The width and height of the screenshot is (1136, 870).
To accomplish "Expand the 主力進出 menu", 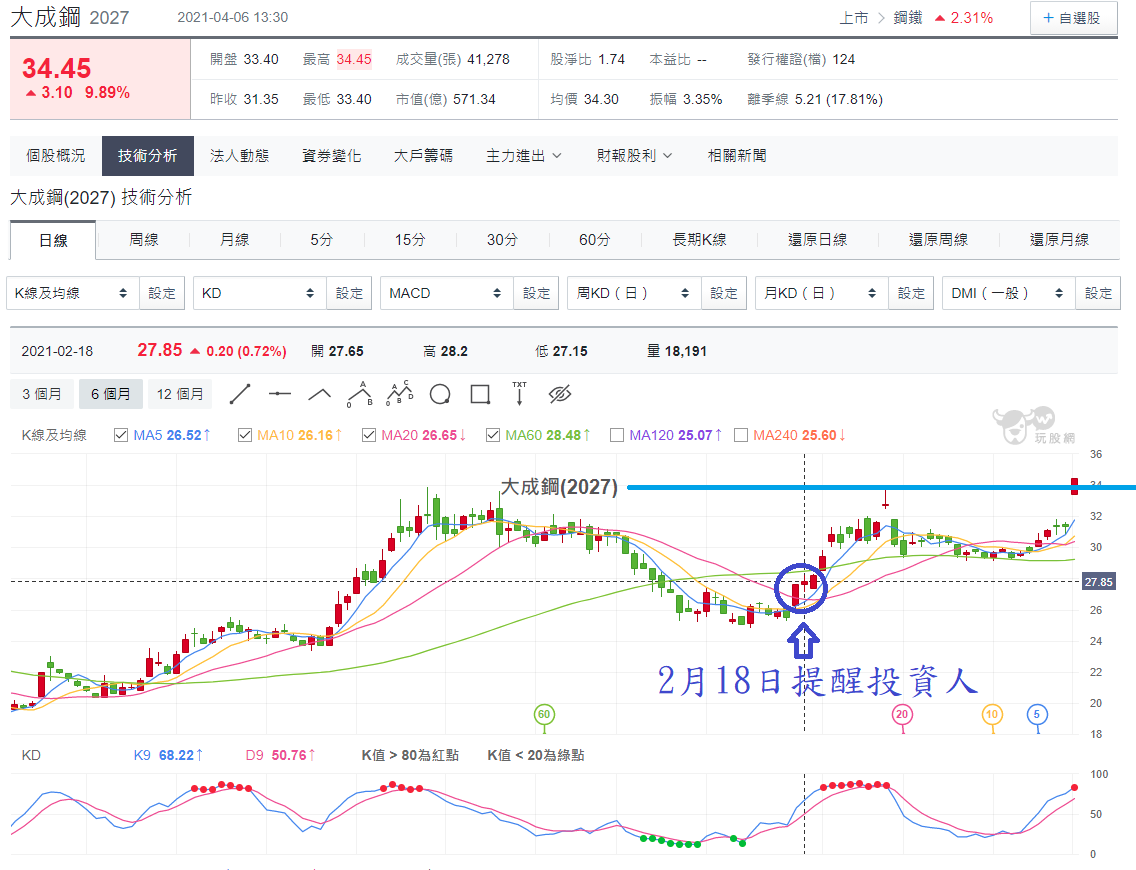I will coord(523,156).
